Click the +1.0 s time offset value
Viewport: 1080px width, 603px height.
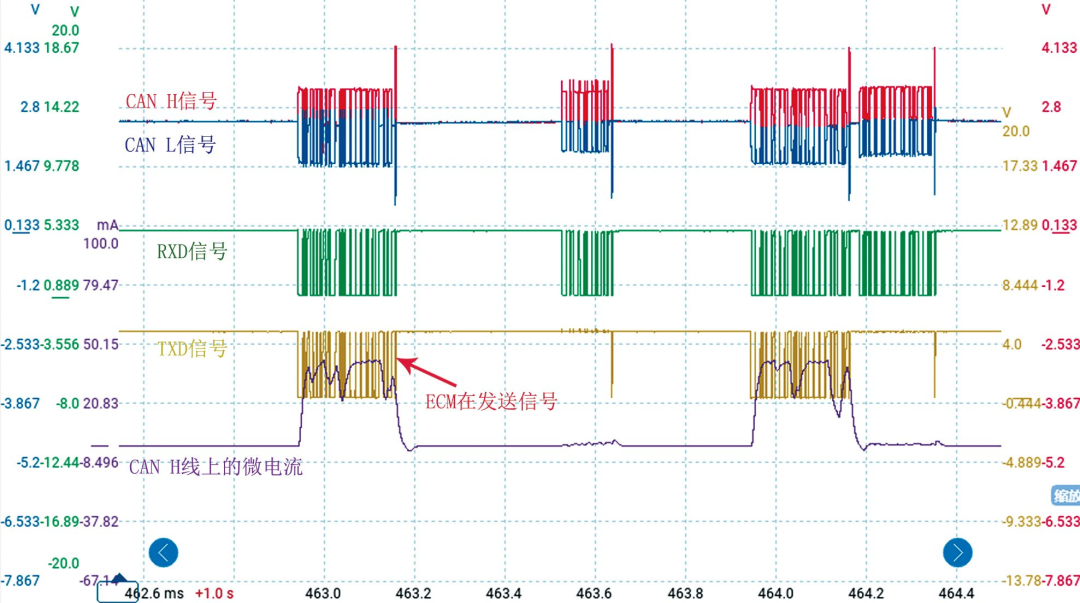point(214,593)
